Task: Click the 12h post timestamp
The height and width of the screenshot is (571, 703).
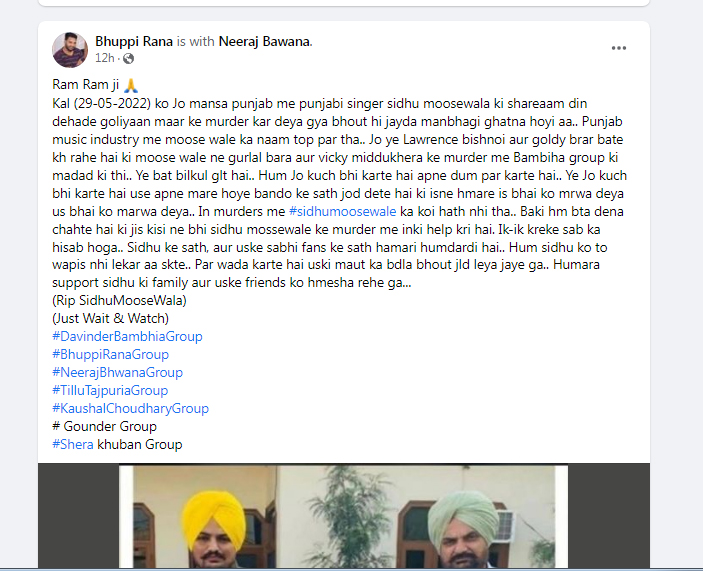Action: coord(104,58)
